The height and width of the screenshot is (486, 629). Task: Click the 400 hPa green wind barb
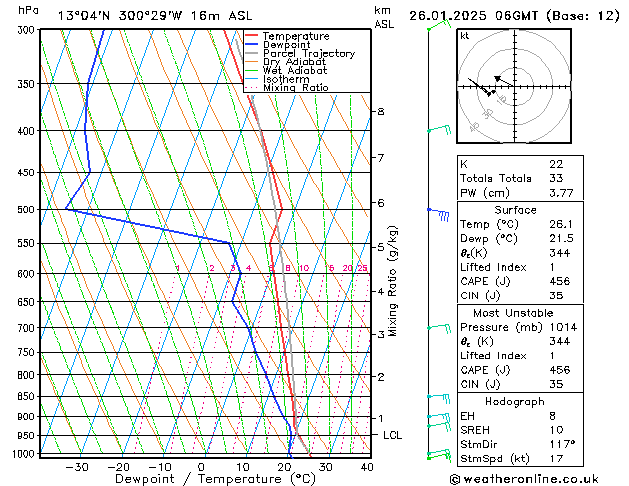tap(439, 130)
